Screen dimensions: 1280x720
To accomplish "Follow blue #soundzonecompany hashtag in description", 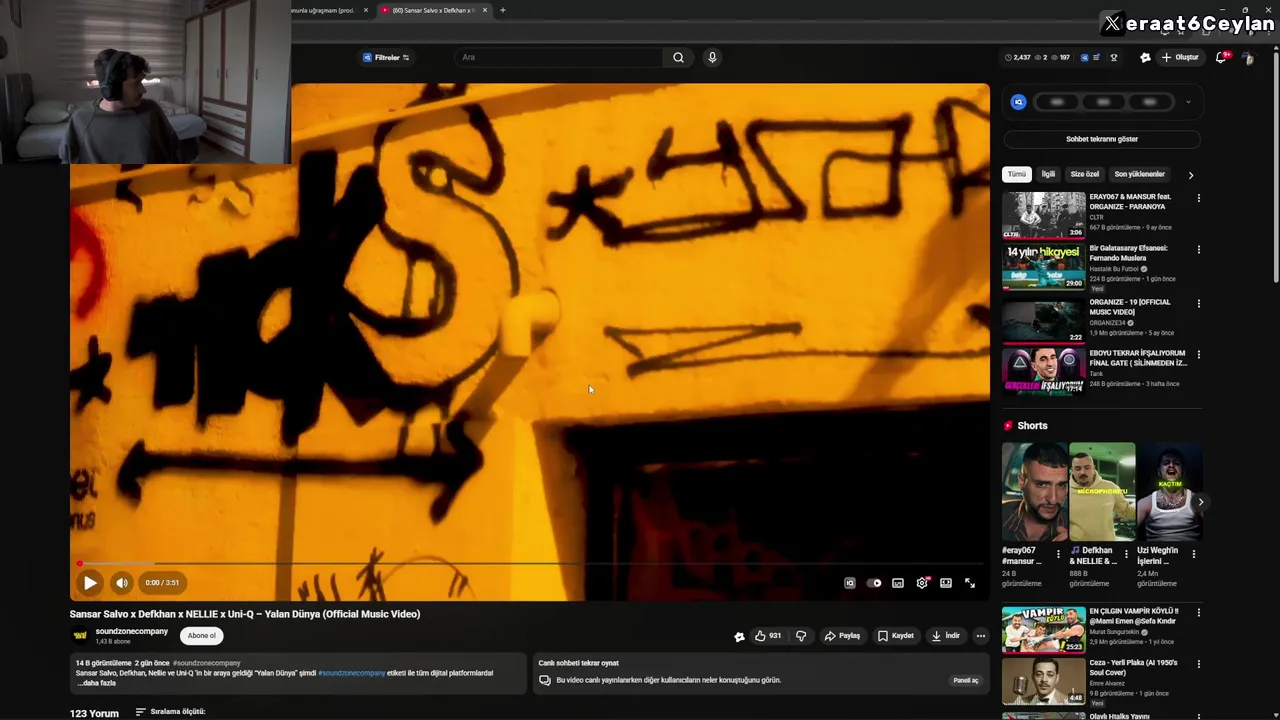I will [351, 673].
